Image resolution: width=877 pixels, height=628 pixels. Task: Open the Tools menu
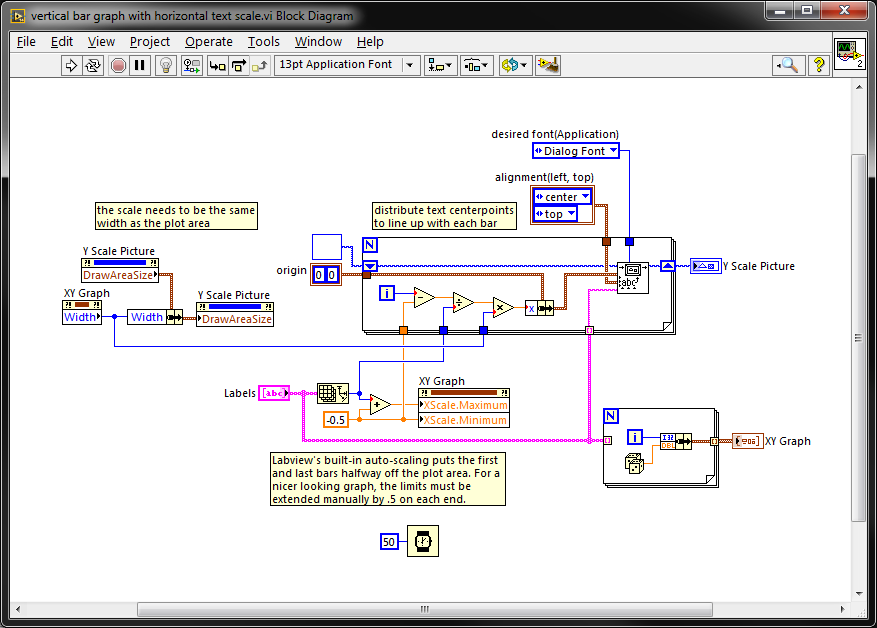263,42
